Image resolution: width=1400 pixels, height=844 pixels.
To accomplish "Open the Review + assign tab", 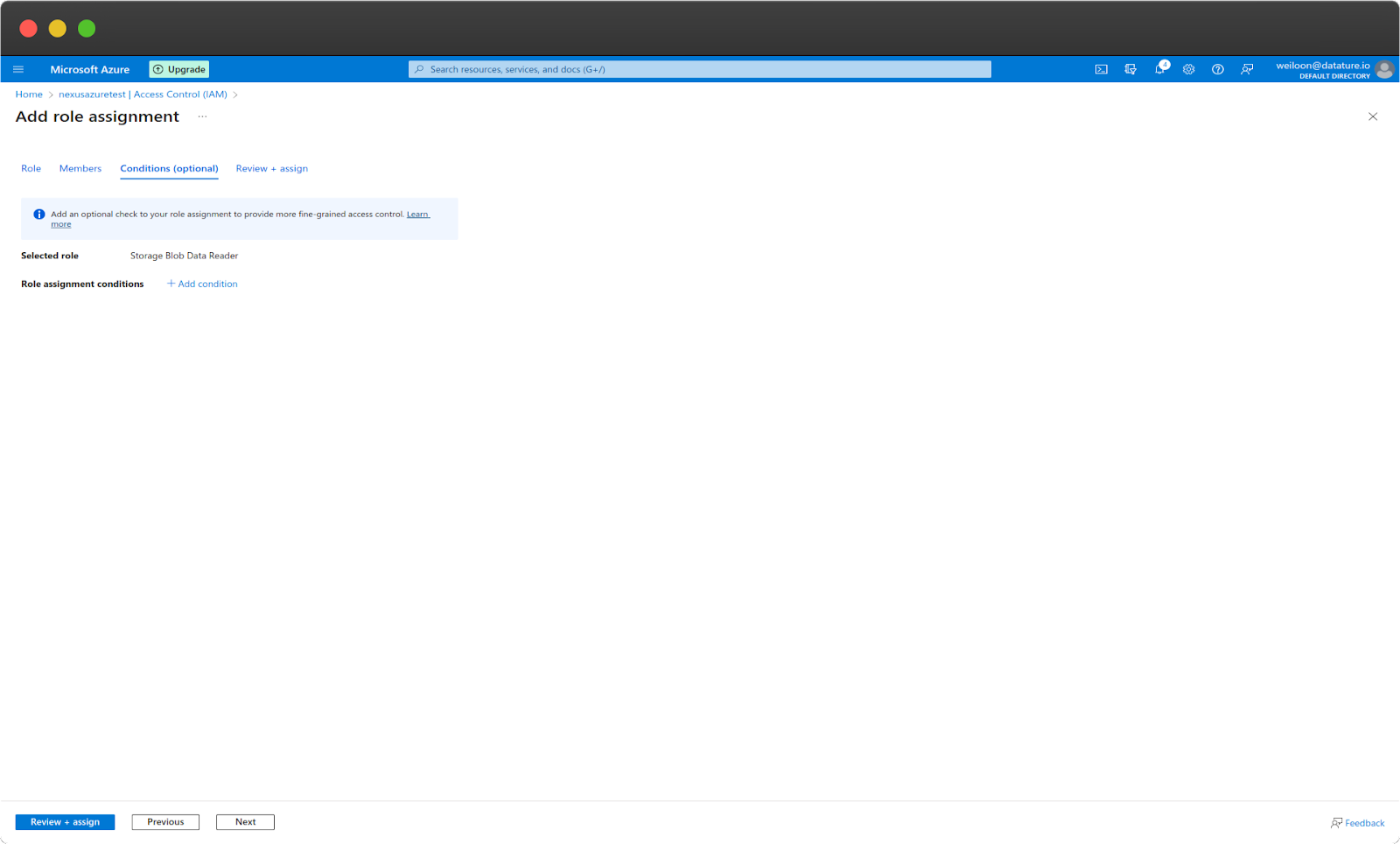I will pos(271,168).
